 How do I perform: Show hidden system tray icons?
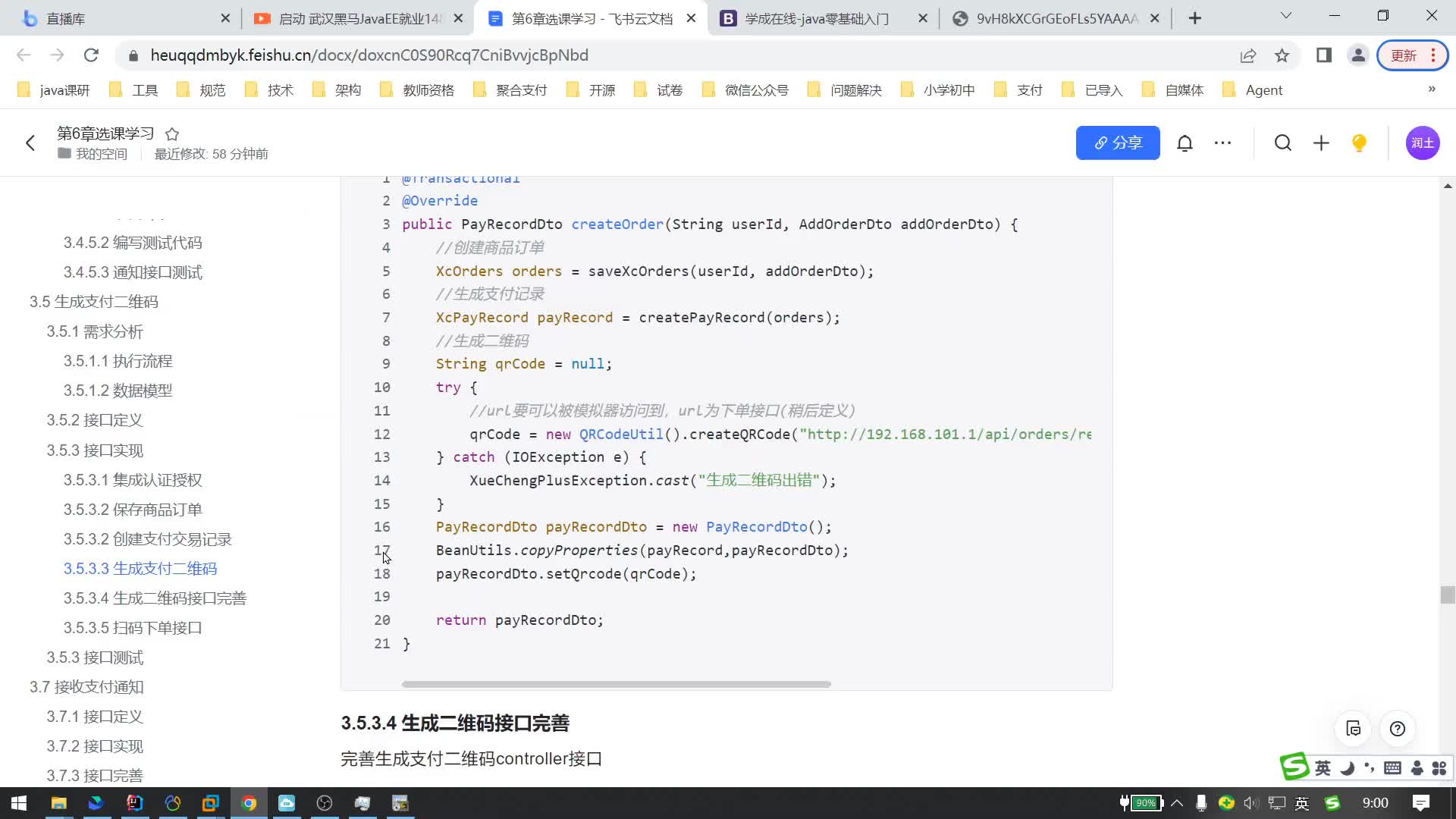coord(1177,803)
